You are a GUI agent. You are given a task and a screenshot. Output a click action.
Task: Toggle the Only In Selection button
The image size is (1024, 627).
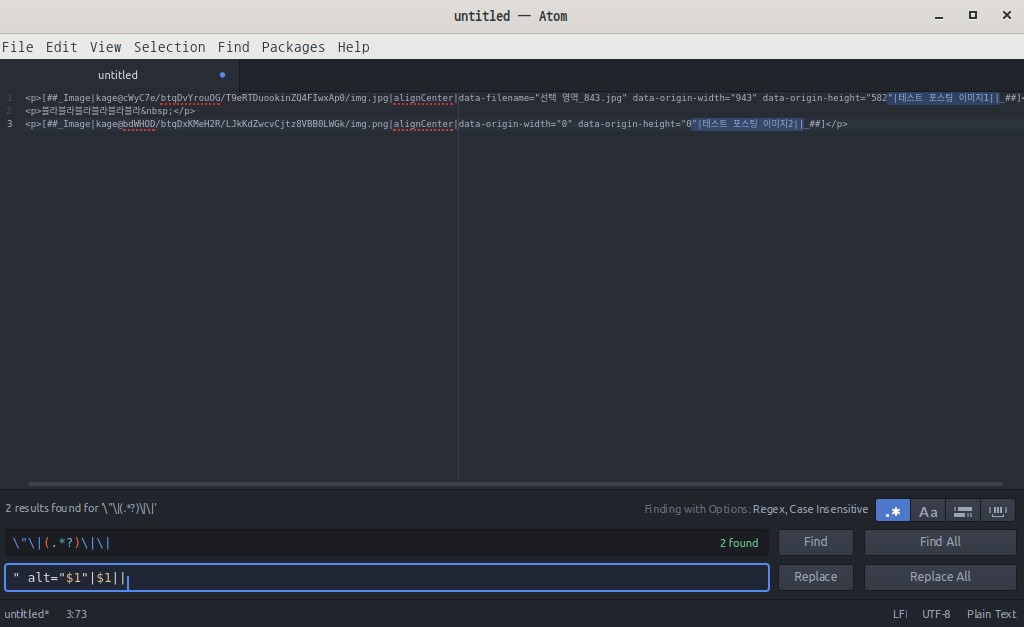963,511
